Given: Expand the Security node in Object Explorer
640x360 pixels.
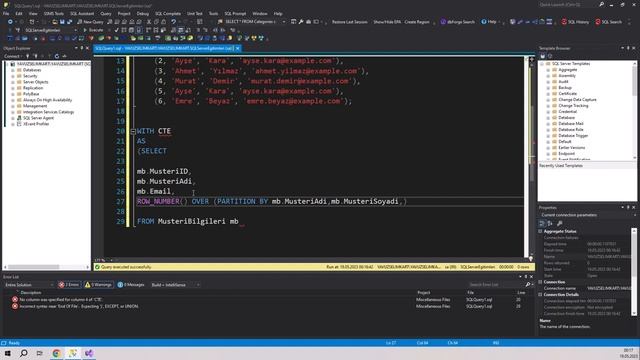Looking at the screenshot, I should (x=13, y=76).
